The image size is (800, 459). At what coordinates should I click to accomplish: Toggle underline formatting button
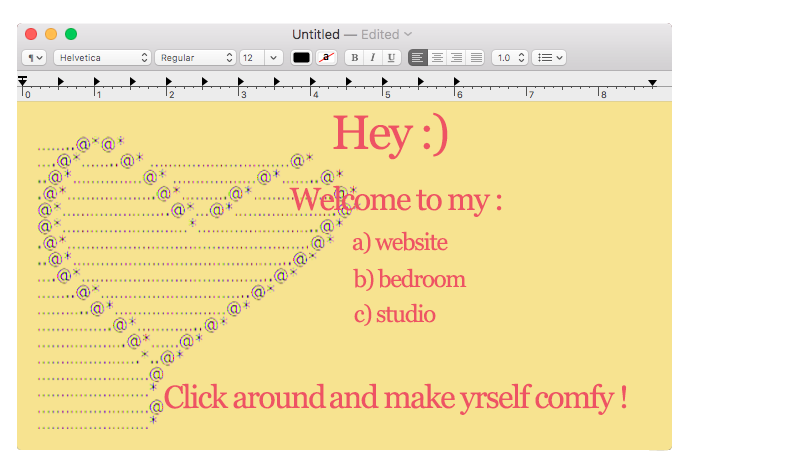(x=392, y=58)
